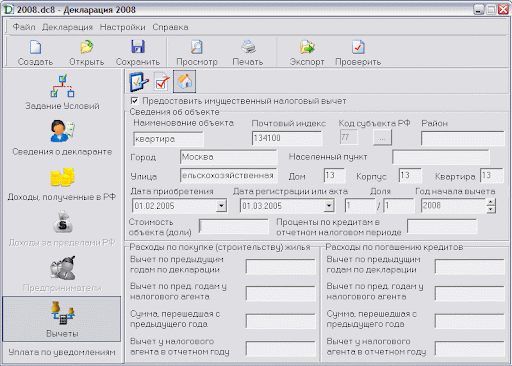512x366 pixels.
Task: Click the Дом number field
Action: pyautogui.click(x=334, y=175)
